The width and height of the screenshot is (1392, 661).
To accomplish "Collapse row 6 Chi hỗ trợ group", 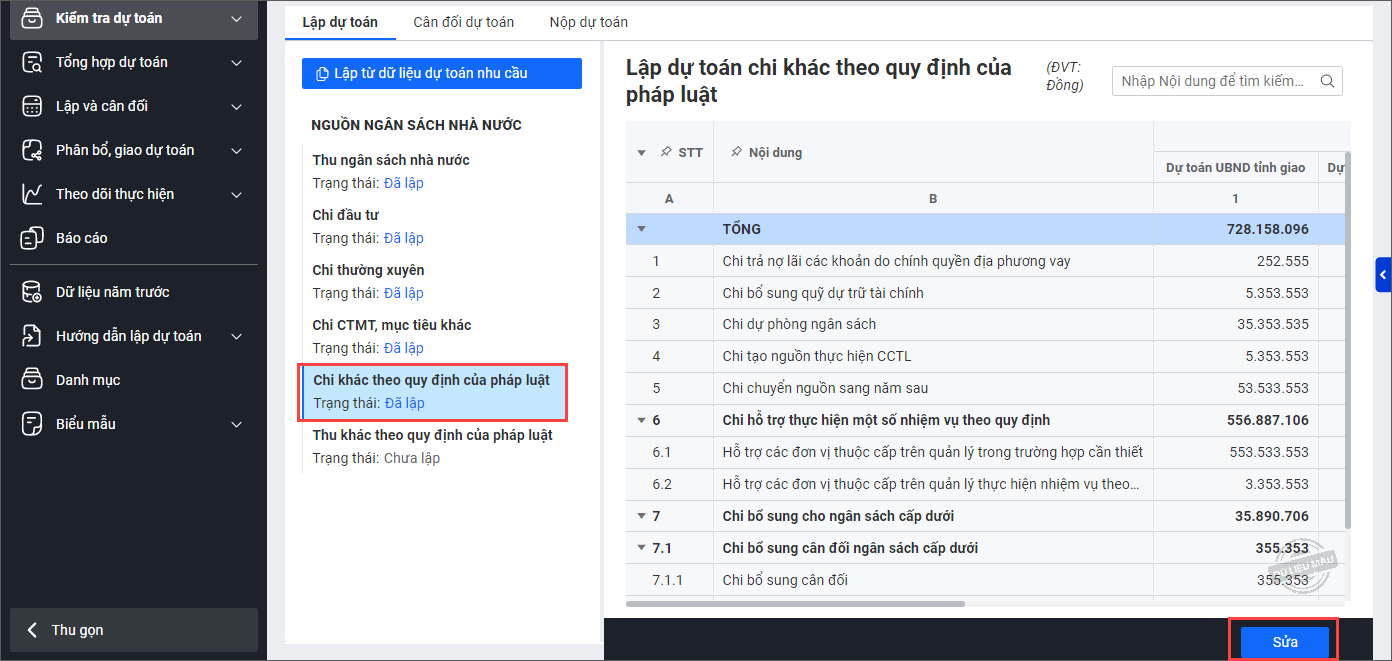I will coord(641,420).
